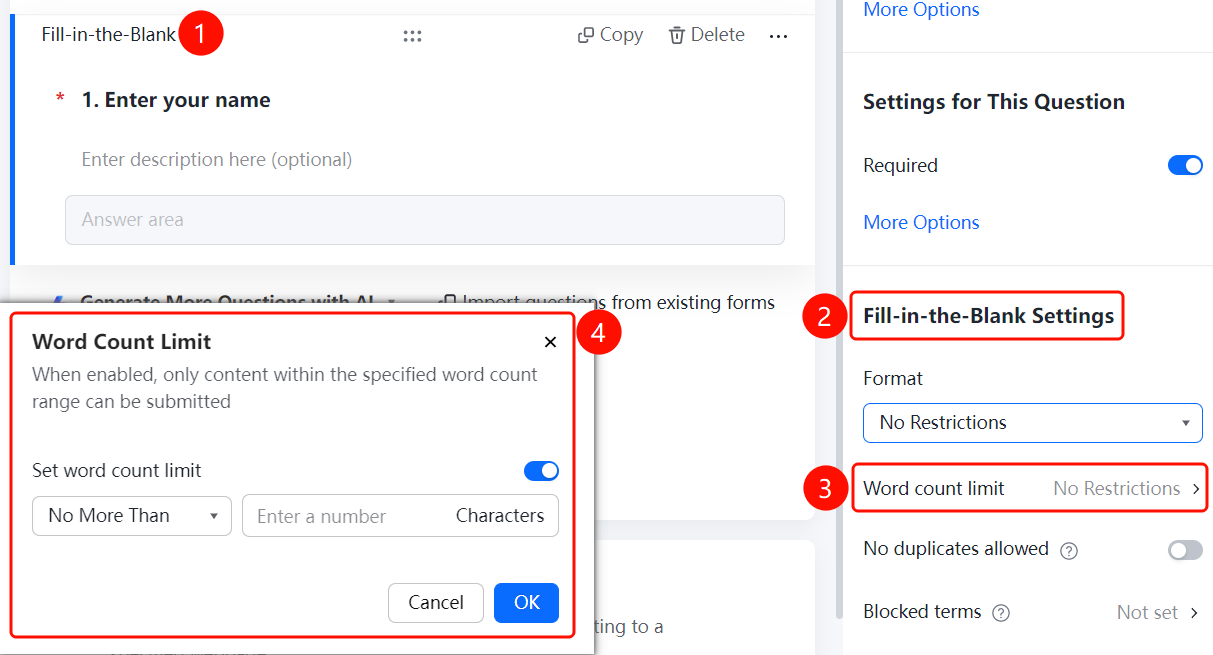
Task: Expand the Word count limit setting
Action: point(1030,488)
